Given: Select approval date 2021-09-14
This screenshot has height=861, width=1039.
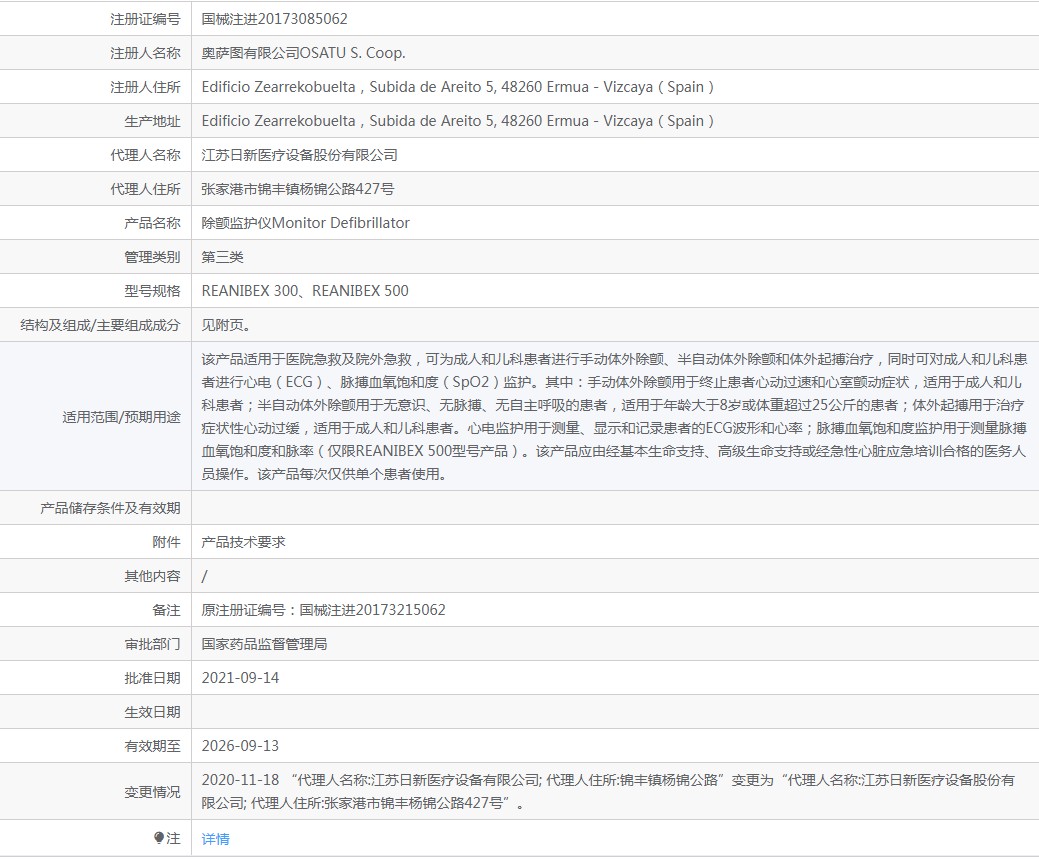Looking at the screenshot, I should 240,678.
